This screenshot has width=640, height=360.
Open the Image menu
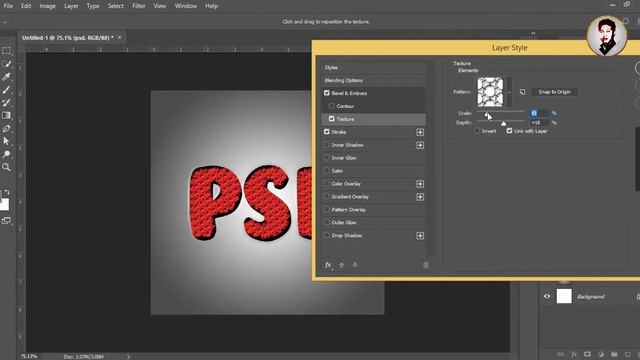47,6
